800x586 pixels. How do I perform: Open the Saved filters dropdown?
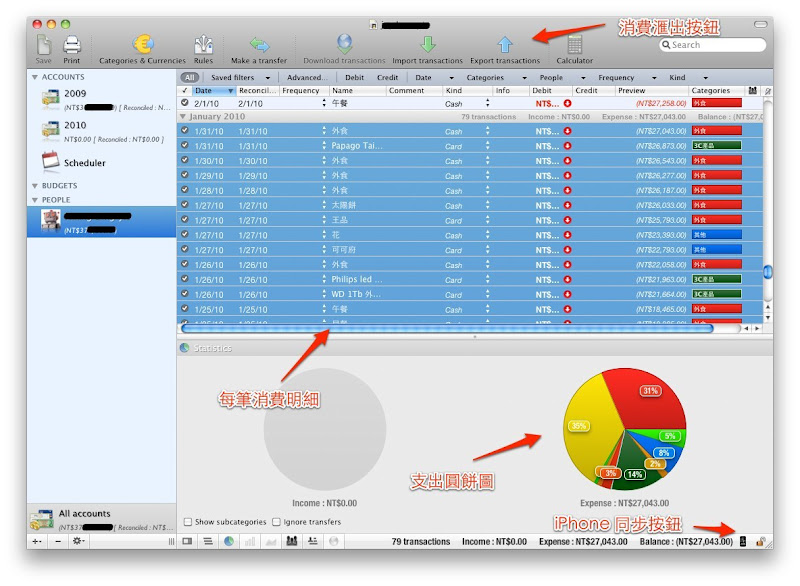point(240,78)
